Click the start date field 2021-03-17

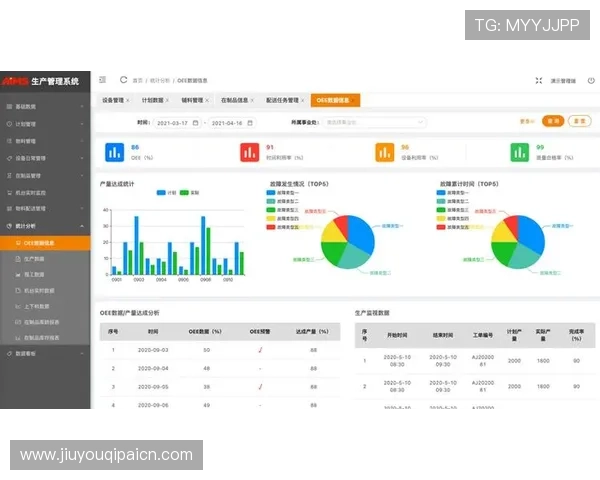178,122
